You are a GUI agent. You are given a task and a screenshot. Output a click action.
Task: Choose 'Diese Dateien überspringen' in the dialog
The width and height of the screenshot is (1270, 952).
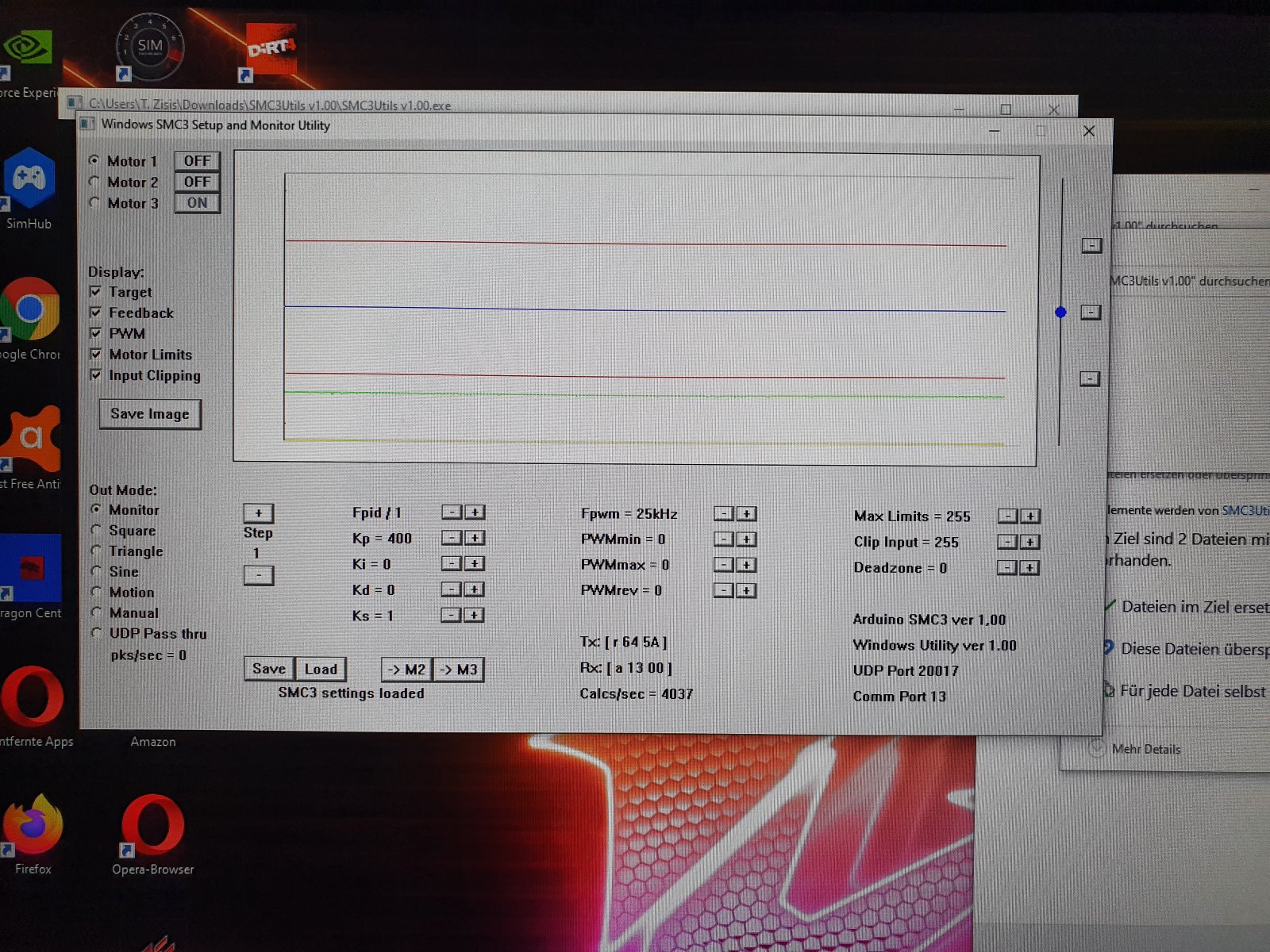1187,649
